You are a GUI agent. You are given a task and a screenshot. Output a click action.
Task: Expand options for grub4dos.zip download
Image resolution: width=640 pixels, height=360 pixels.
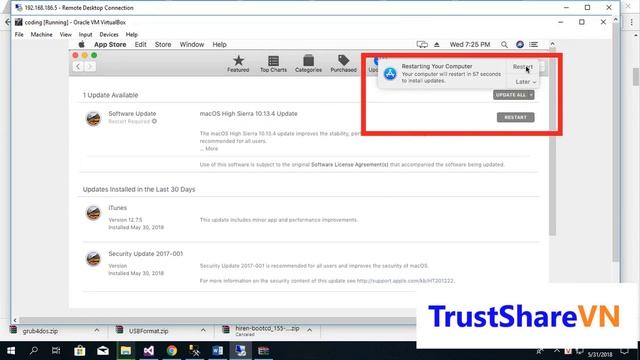tap(97, 330)
